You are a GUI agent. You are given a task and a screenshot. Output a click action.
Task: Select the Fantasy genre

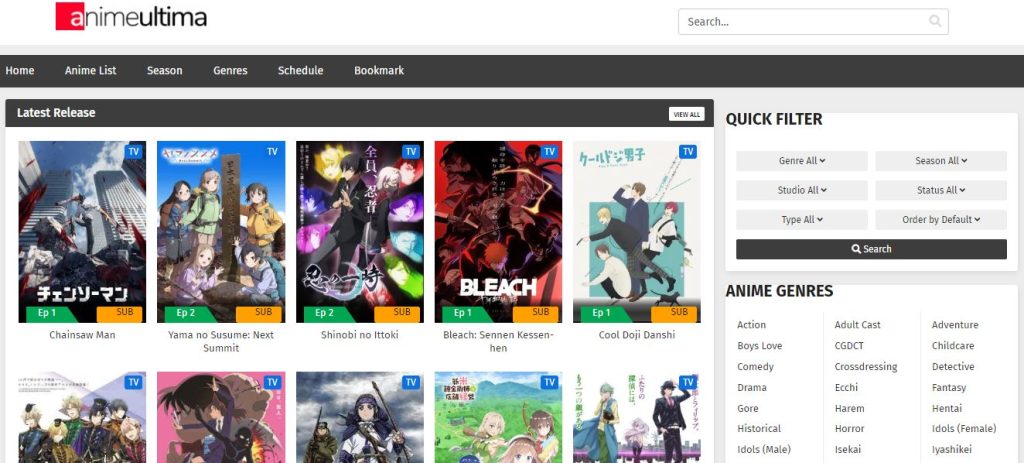tap(949, 388)
